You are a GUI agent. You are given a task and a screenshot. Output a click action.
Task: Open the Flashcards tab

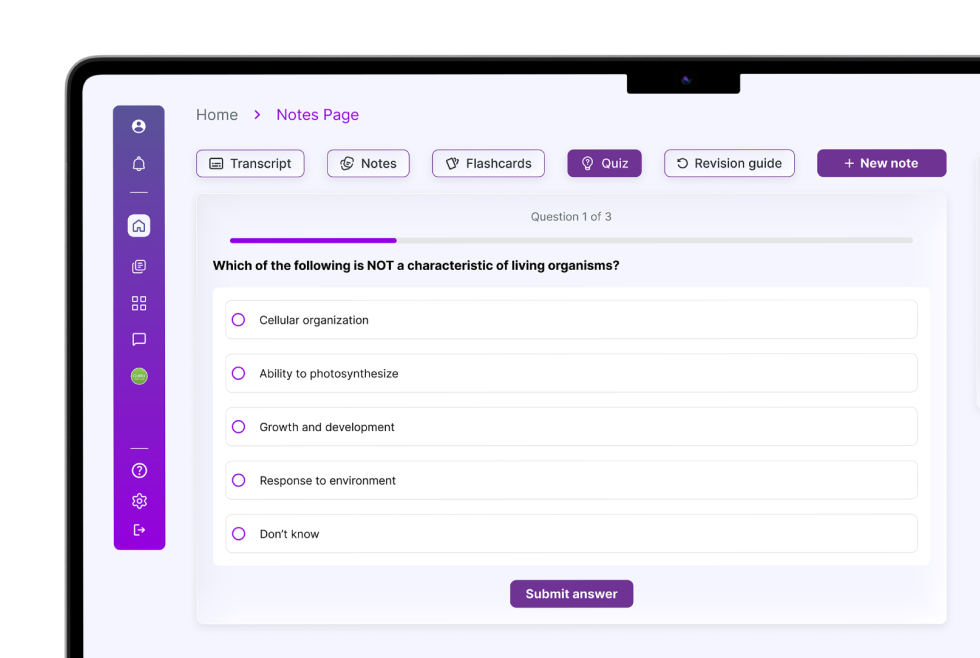point(488,164)
